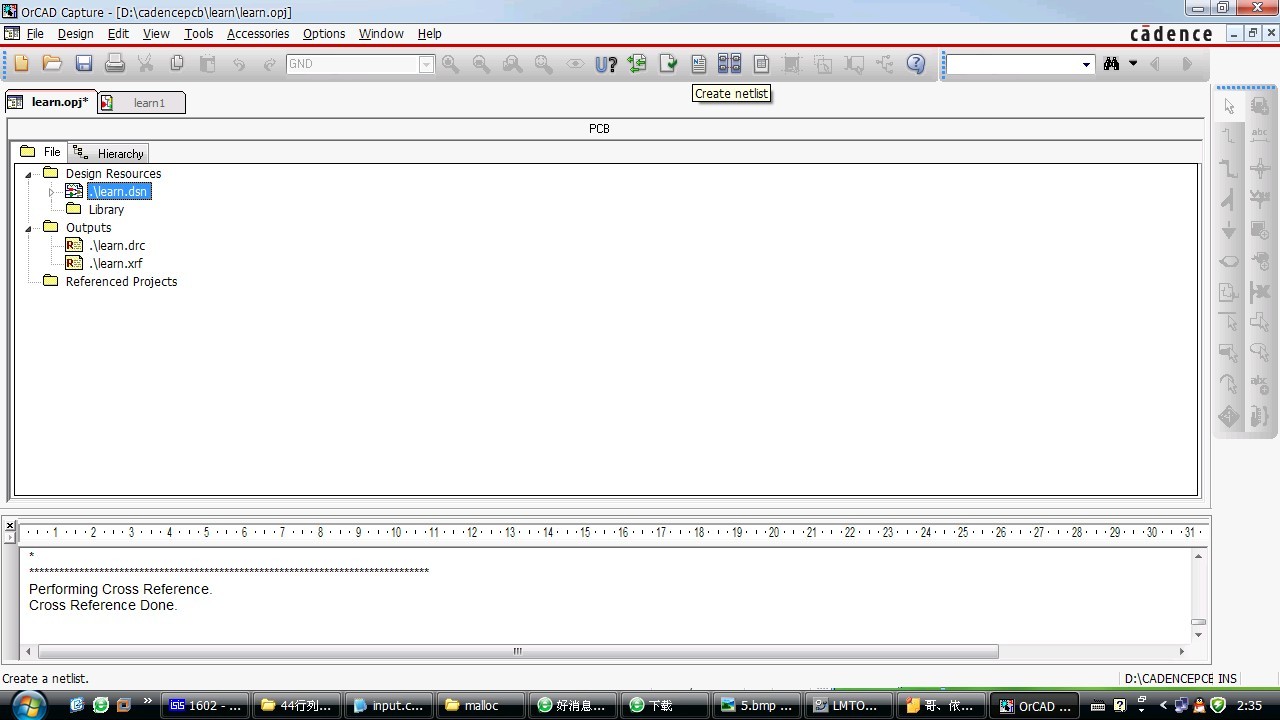The width and height of the screenshot is (1280, 720).
Task: Open the View menu
Action: click(x=156, y=33)
